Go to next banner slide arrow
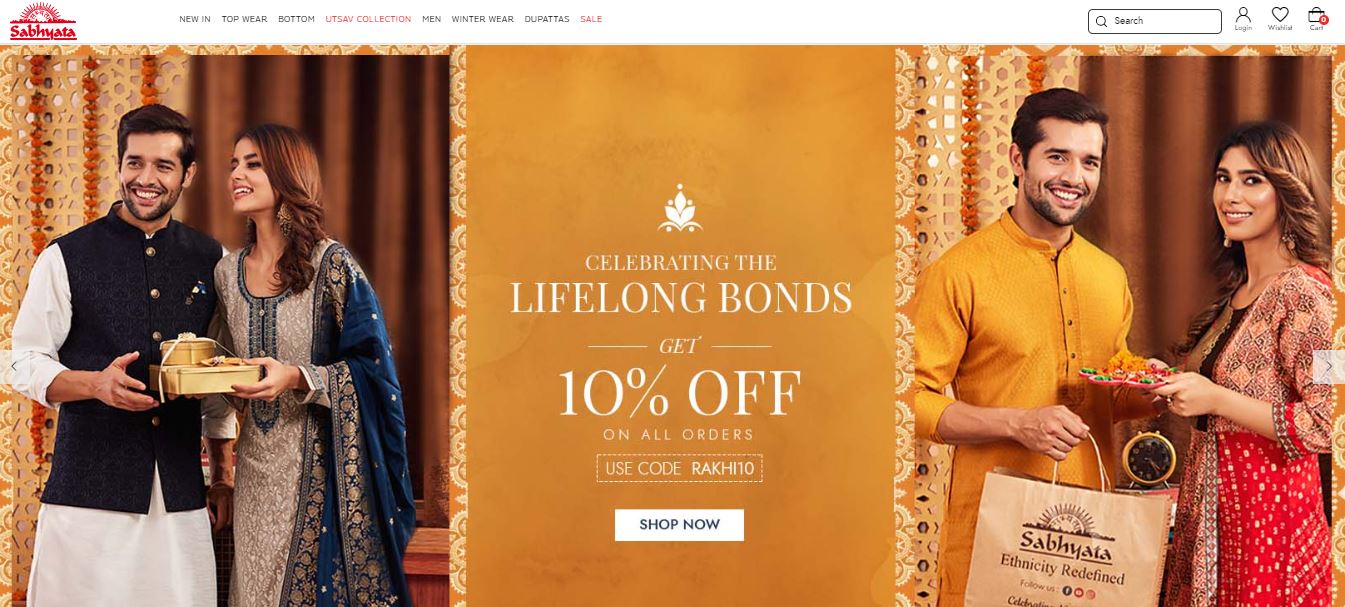Viewport: 1345px width, 607px height. click(x=1329, y=367)
